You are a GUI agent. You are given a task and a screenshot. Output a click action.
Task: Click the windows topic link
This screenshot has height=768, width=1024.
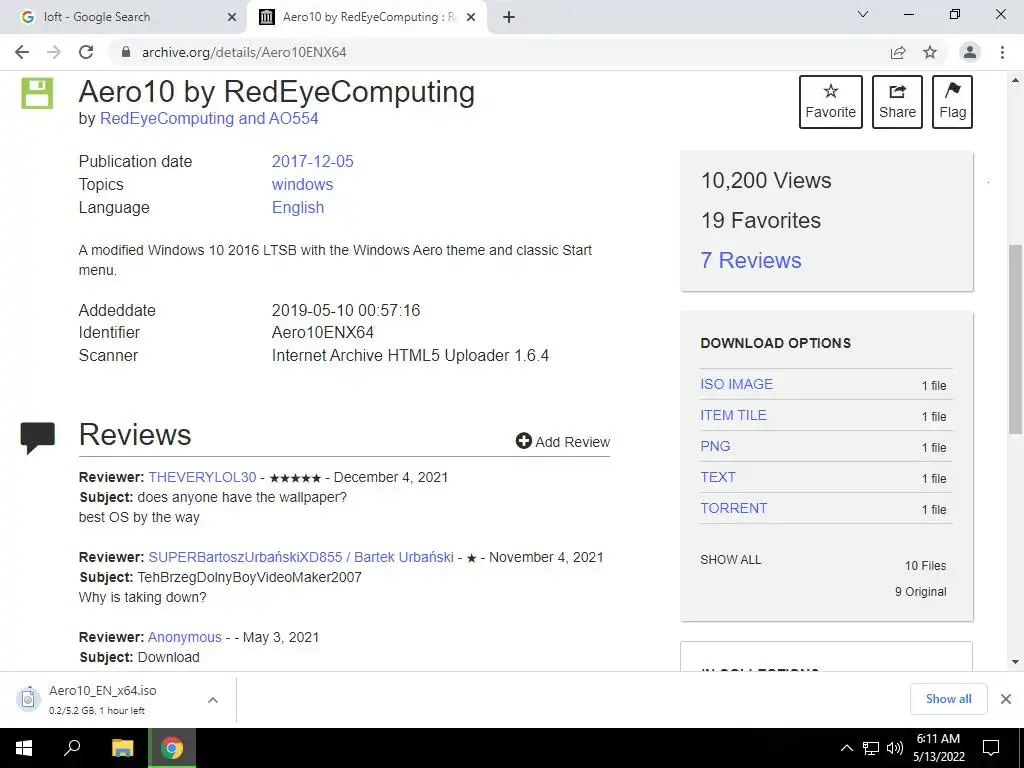(x=302, y=184)
